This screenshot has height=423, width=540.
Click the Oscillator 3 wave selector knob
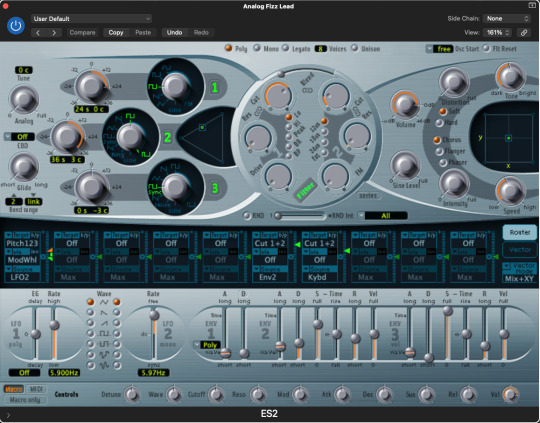[x=176, y=188]
